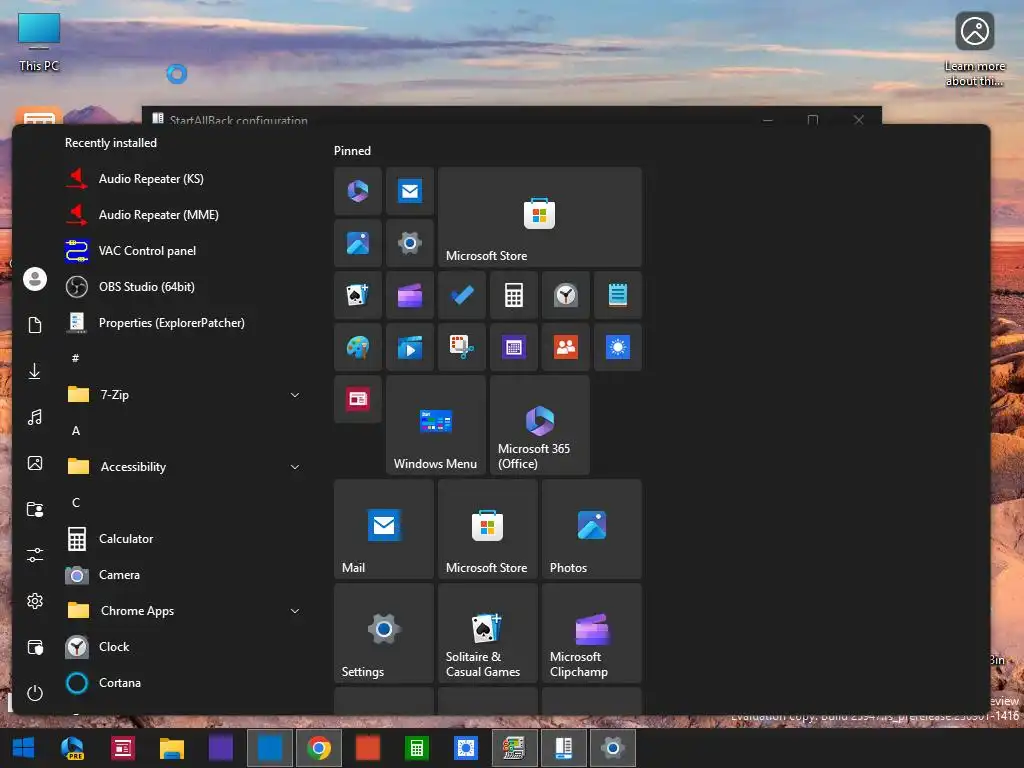Image resolution: width=1024 pixels, height=768 pixels.
Task: Open the small Solitaire cards tile
Action: [358, 295]
